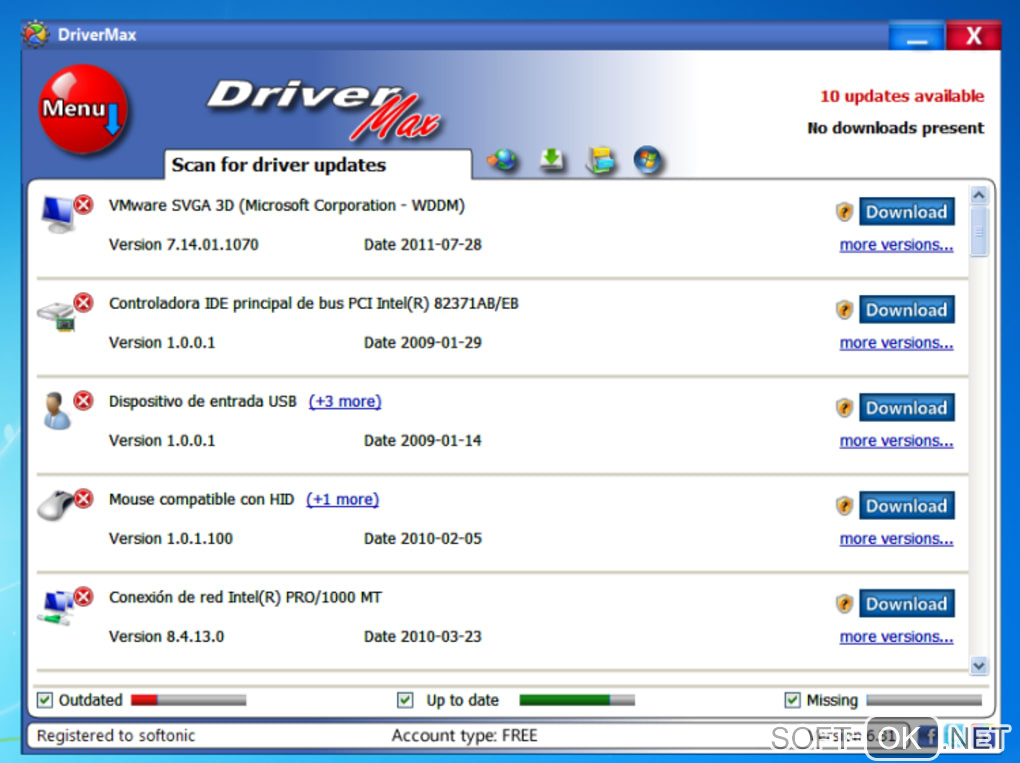
Task: Click Date 2010-03-23 text
Action: click(x=423, y=636)
